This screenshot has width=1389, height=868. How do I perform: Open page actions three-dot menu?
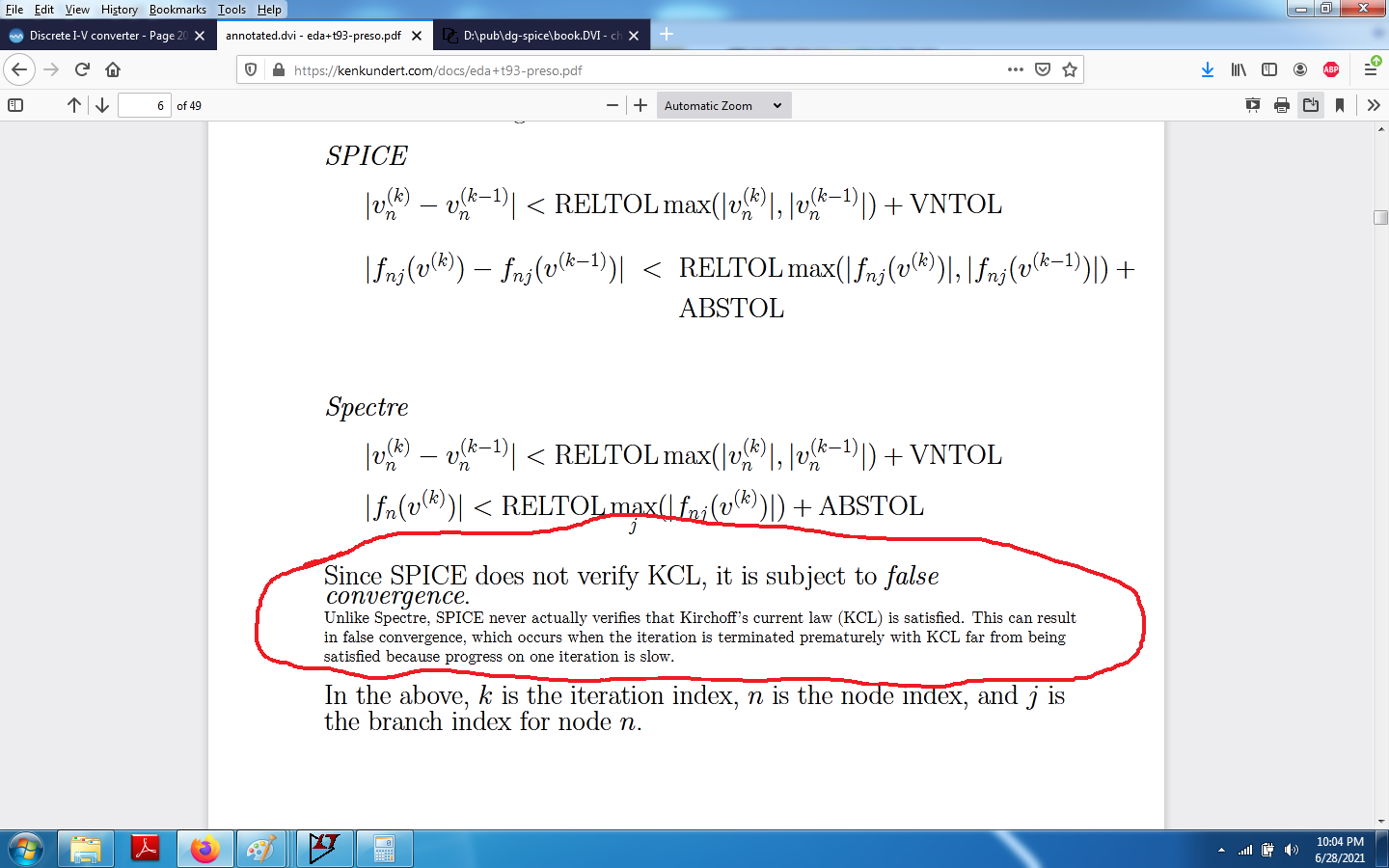pyautogui.click(x=1016, y=69)
